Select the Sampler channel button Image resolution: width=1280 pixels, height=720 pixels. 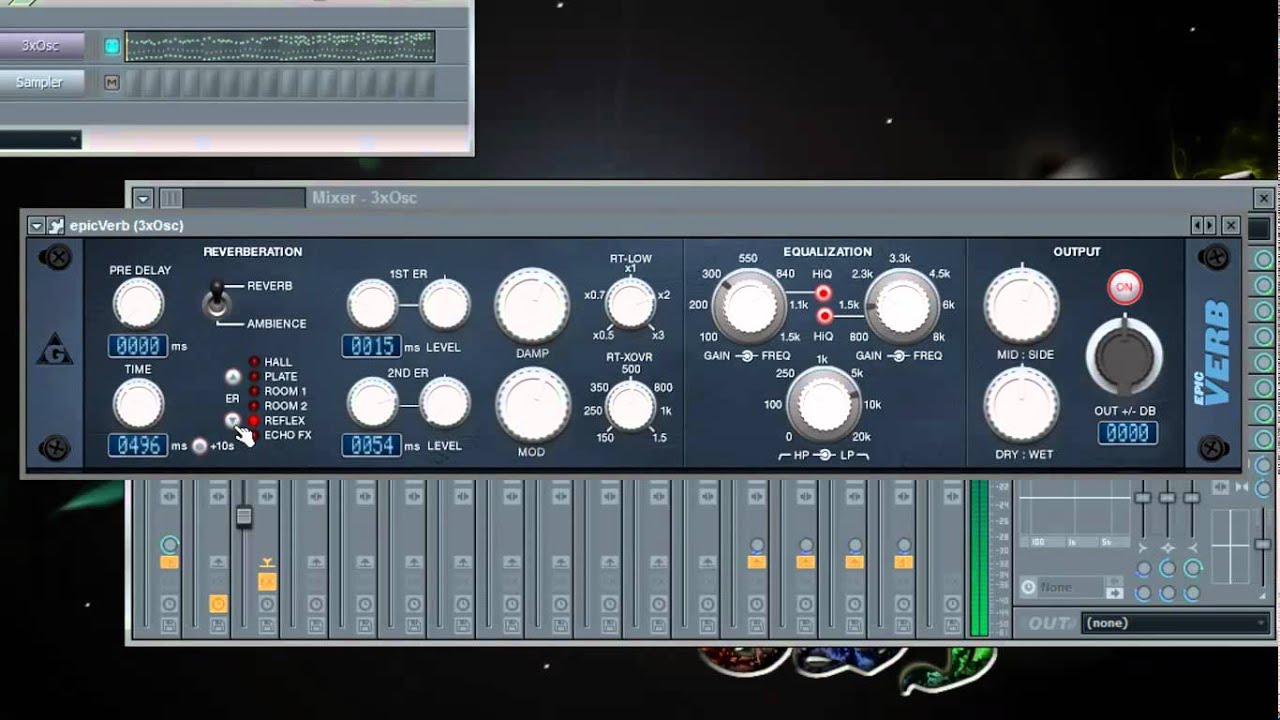pyautogui.click(x=41, y=83)
